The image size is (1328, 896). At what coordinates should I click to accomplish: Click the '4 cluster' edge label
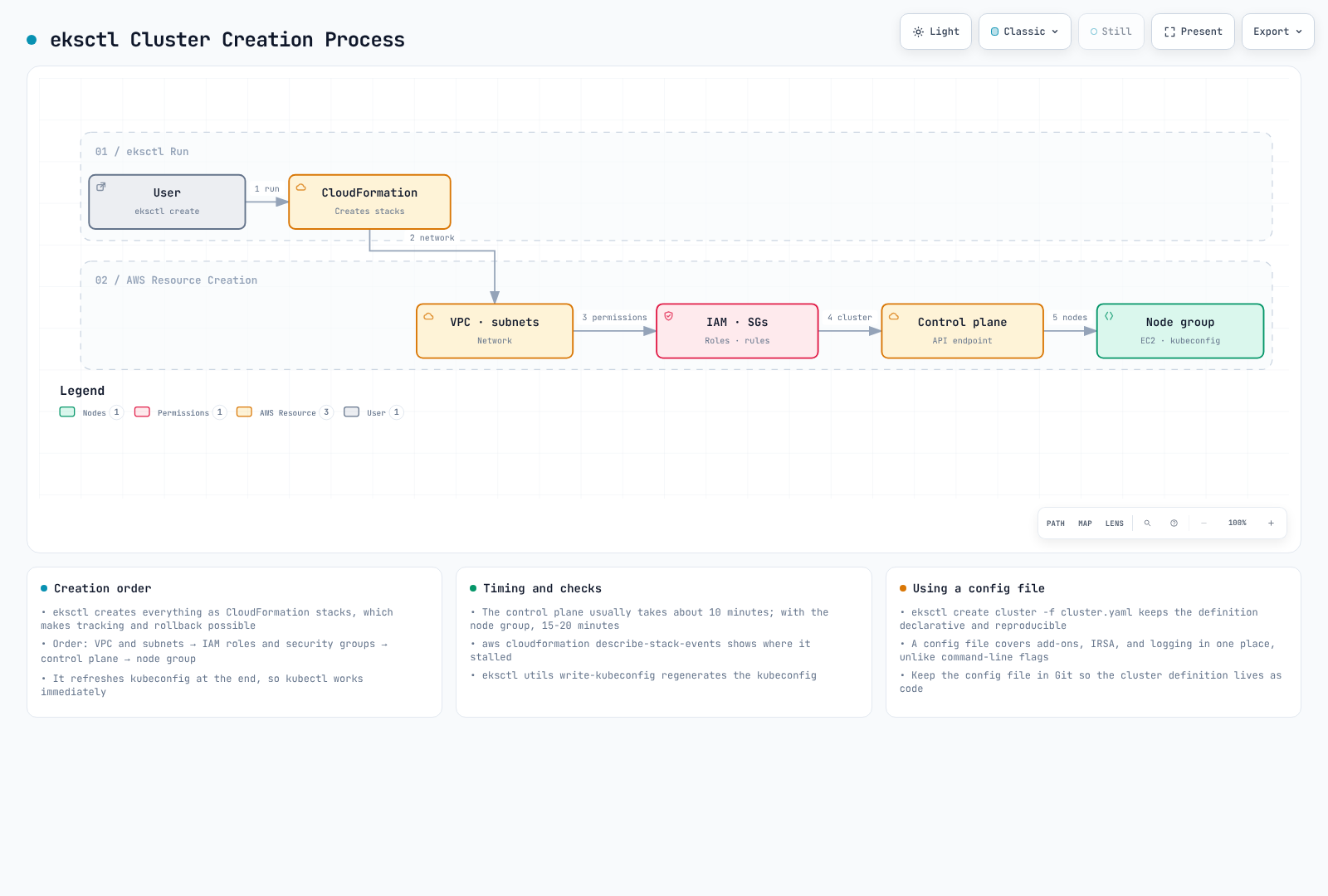coord(850,318)
